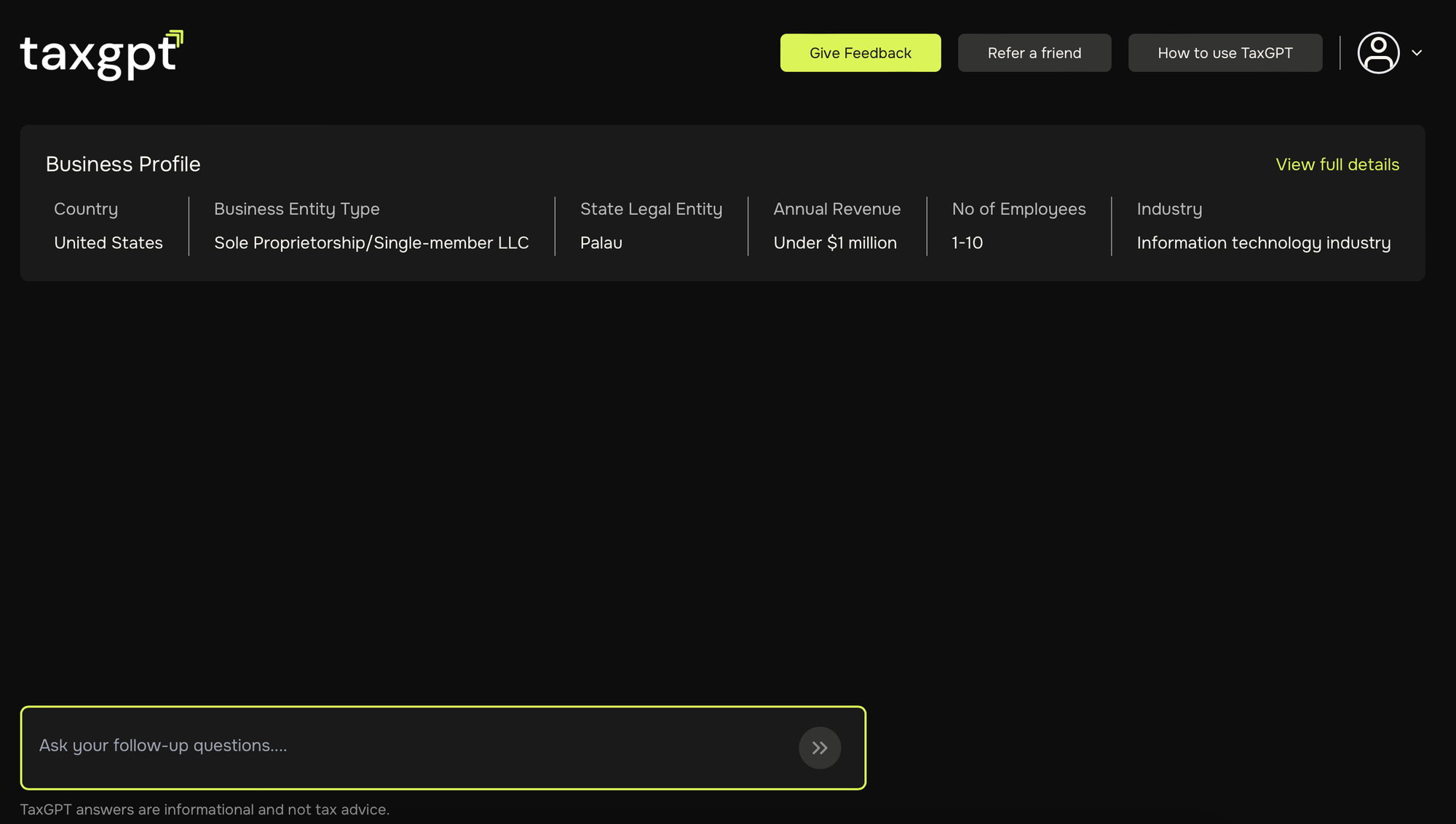Expand the account dropdown chevron
This screenshot has width=1456, height=824.
tap(1417, 52)
